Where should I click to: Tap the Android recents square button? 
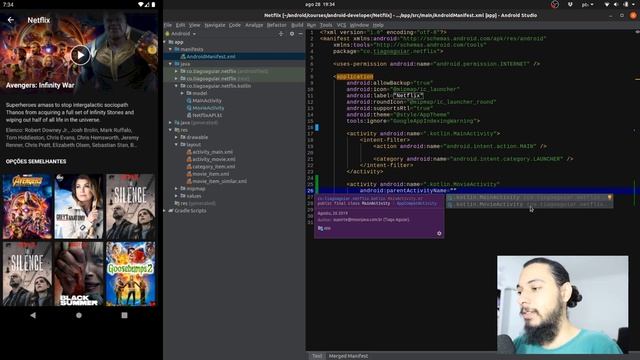pyautogui.click(x=124, y=315)
